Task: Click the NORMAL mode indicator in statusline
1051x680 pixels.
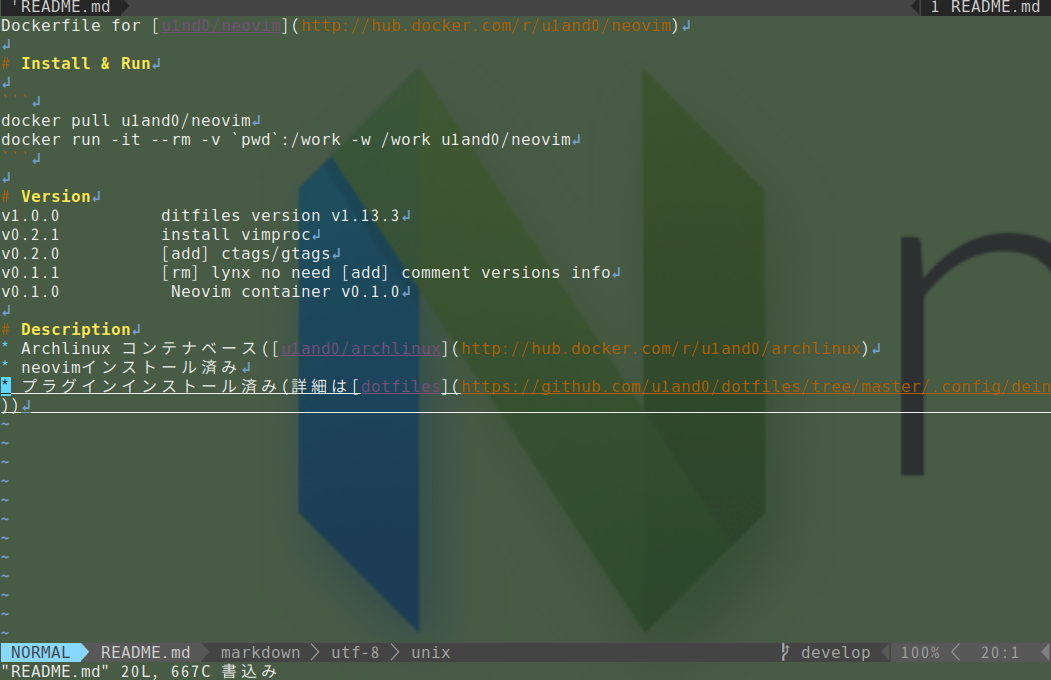Action: click(40, 653)
